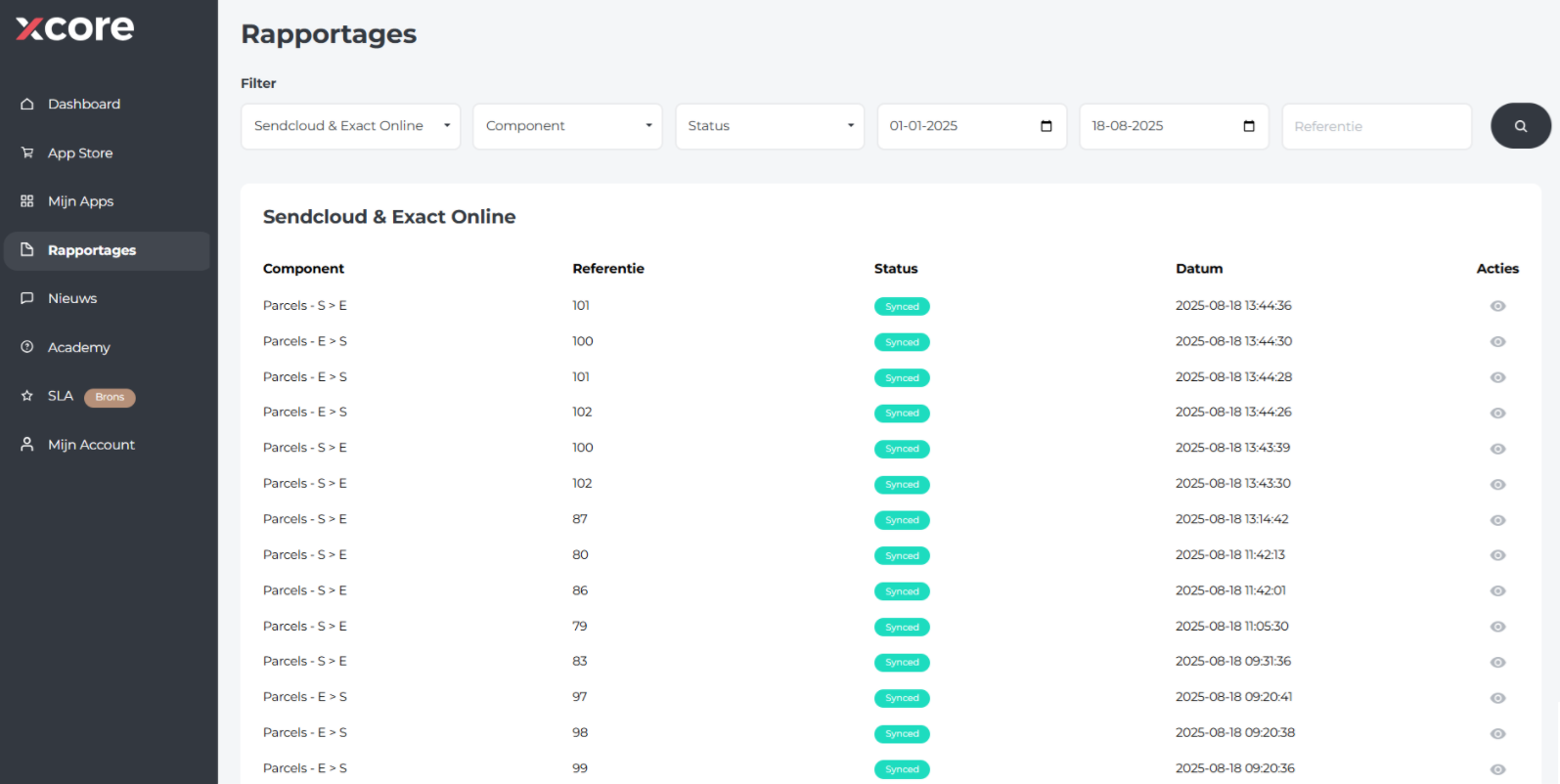Click reference value 97

(x=580, y=697)
